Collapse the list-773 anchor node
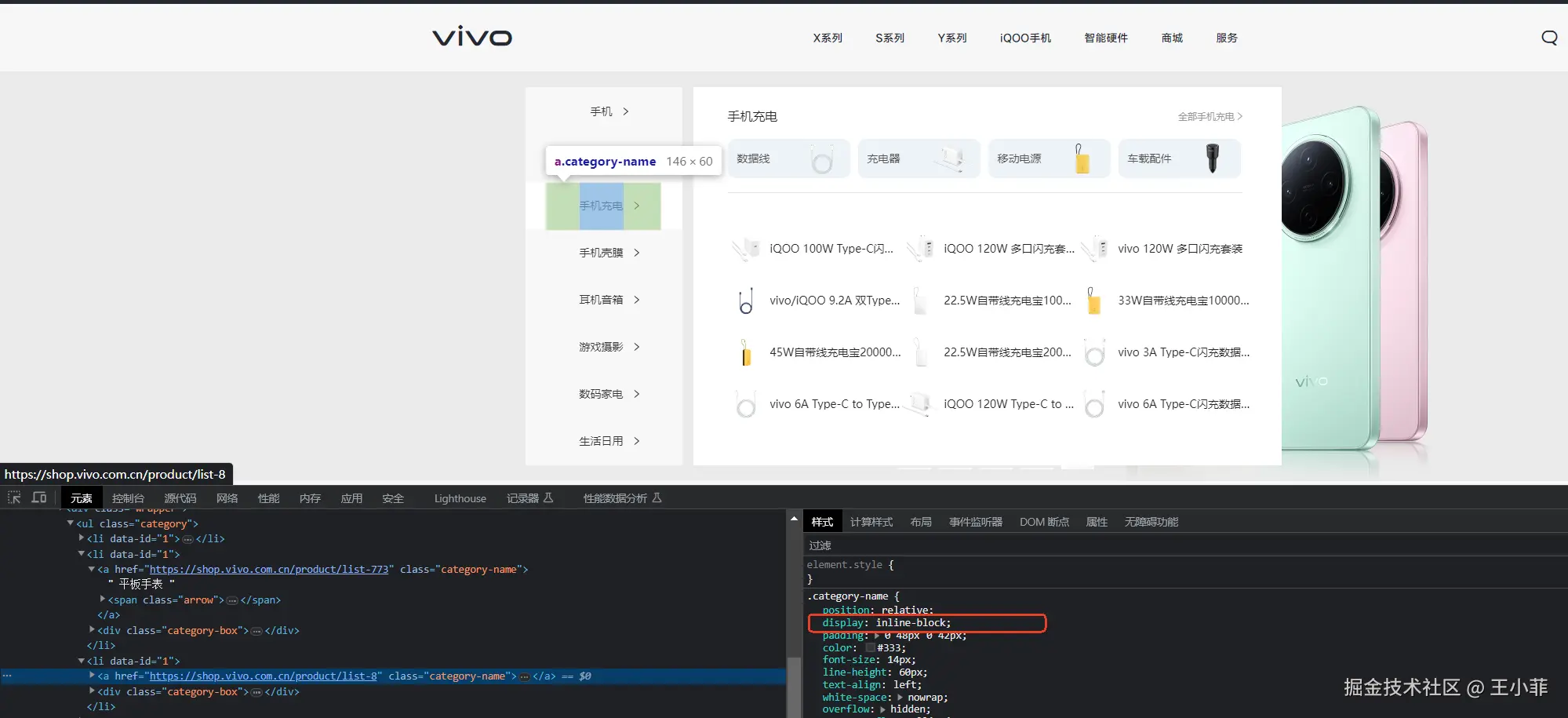The width and height of the screenshot is (1568, 718). (x=92, y=569)
